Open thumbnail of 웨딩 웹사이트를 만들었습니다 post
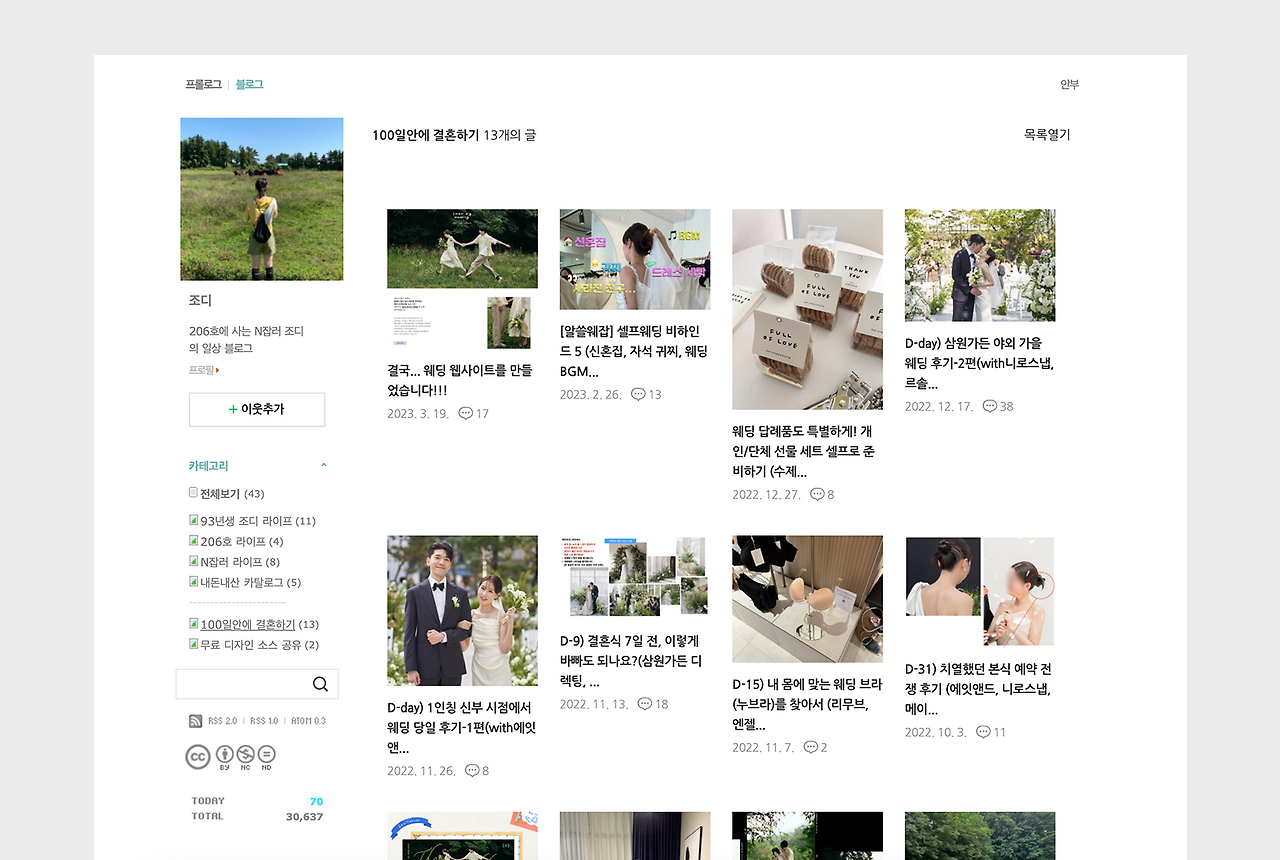This screenshot has width=1280, height=860. point(462,279)
